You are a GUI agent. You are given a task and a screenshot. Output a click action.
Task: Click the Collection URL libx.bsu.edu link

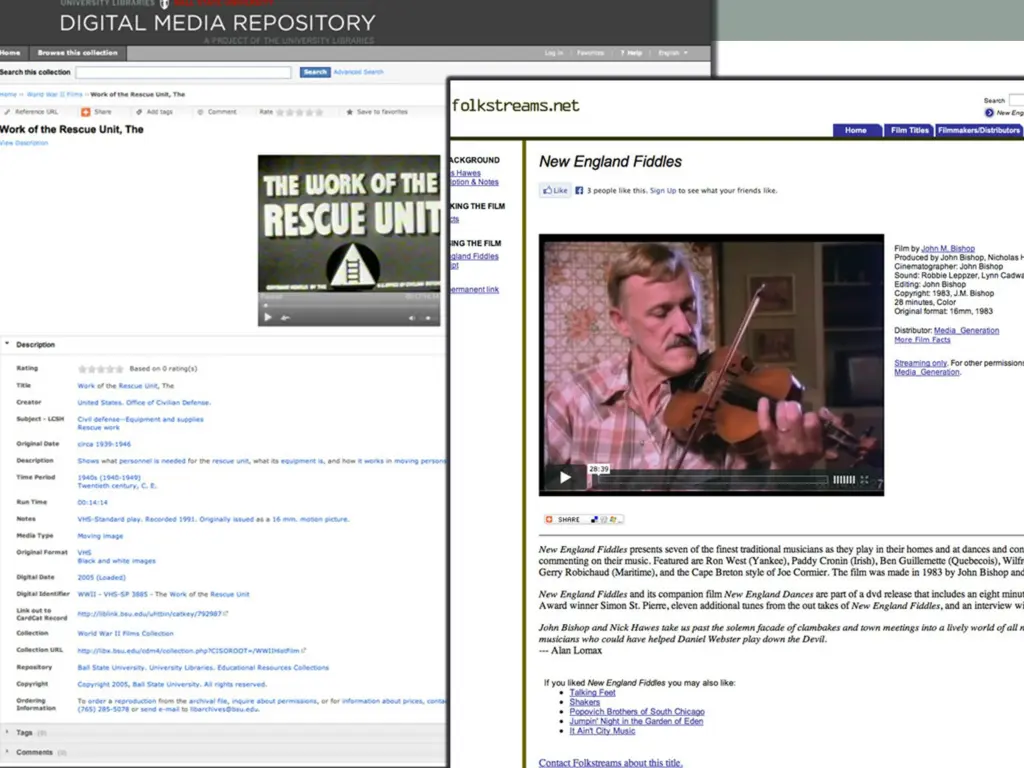(191, 650)
